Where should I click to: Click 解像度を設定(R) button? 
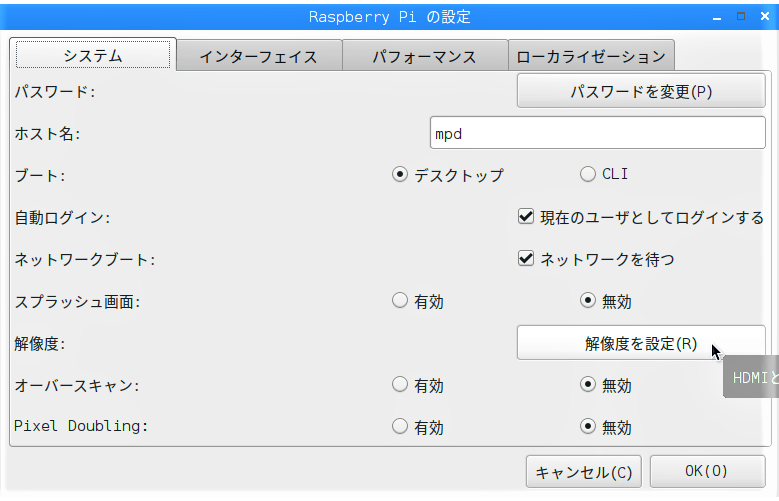tap(641, 343)
